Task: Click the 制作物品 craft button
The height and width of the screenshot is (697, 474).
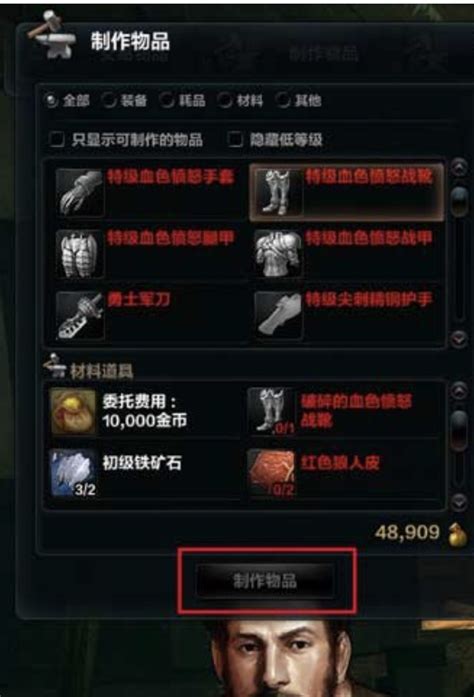Action: tap(265, 581)
